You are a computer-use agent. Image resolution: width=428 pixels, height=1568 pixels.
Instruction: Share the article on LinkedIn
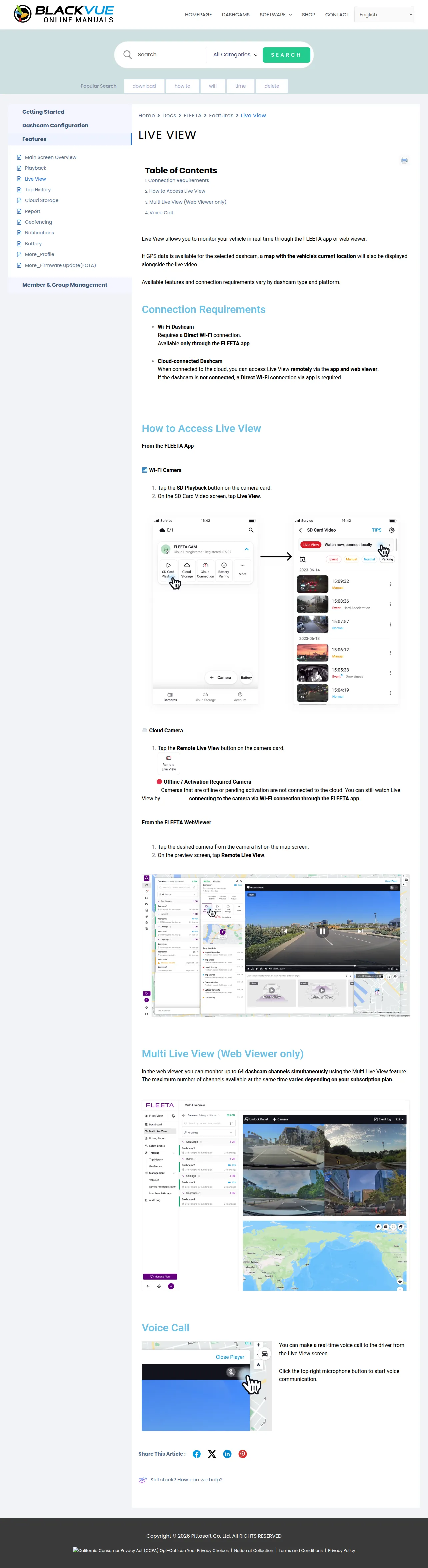[x=227, y=1454]
